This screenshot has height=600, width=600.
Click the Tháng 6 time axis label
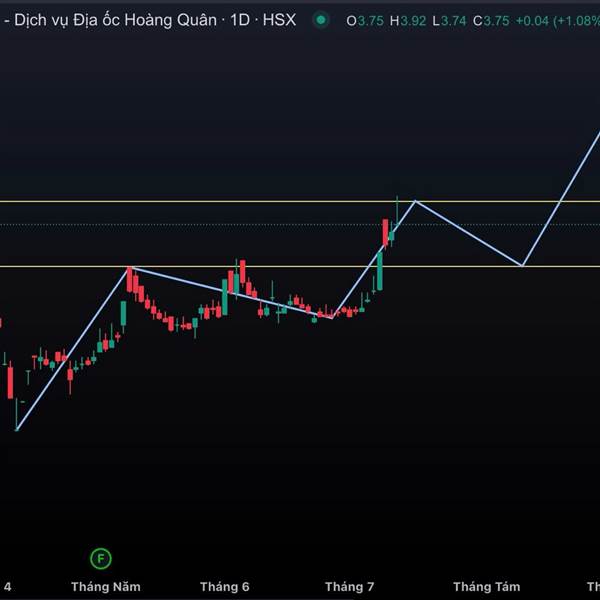pyautogui.click(x=225, y=587)
